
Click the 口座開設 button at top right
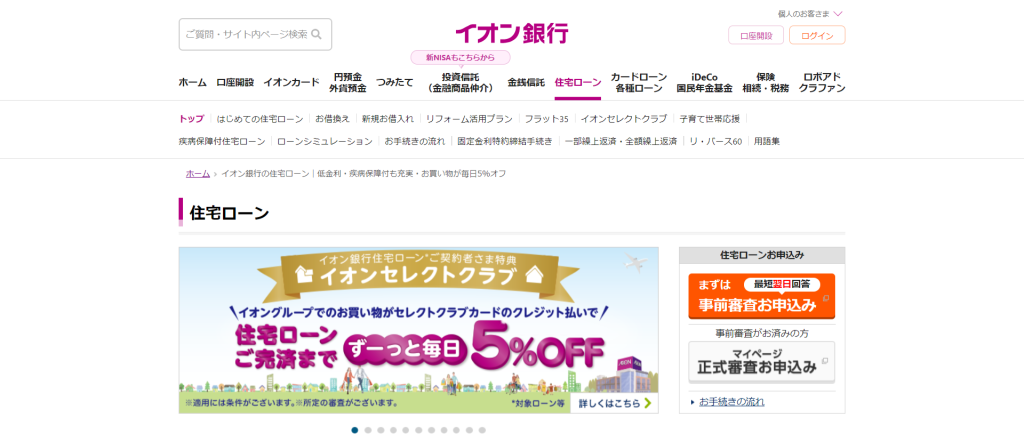point(756,35)
